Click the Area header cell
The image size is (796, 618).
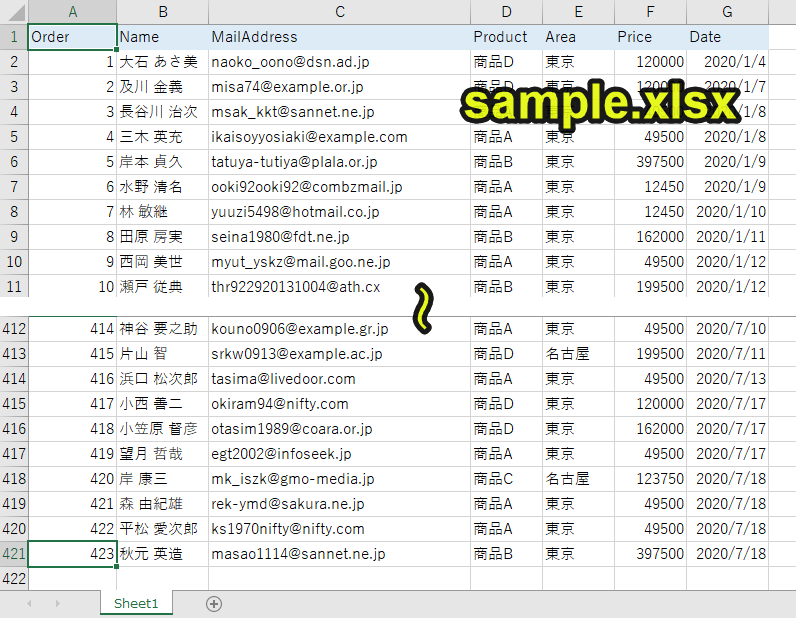coord(578,37)
